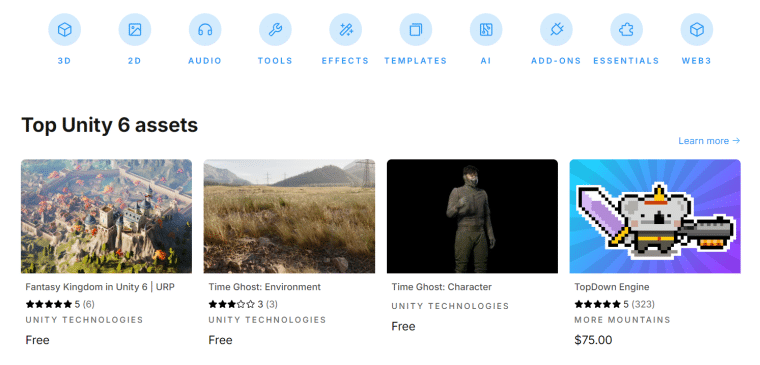
Task: Open the Web3 category cube icon
Action: [697, 30]
